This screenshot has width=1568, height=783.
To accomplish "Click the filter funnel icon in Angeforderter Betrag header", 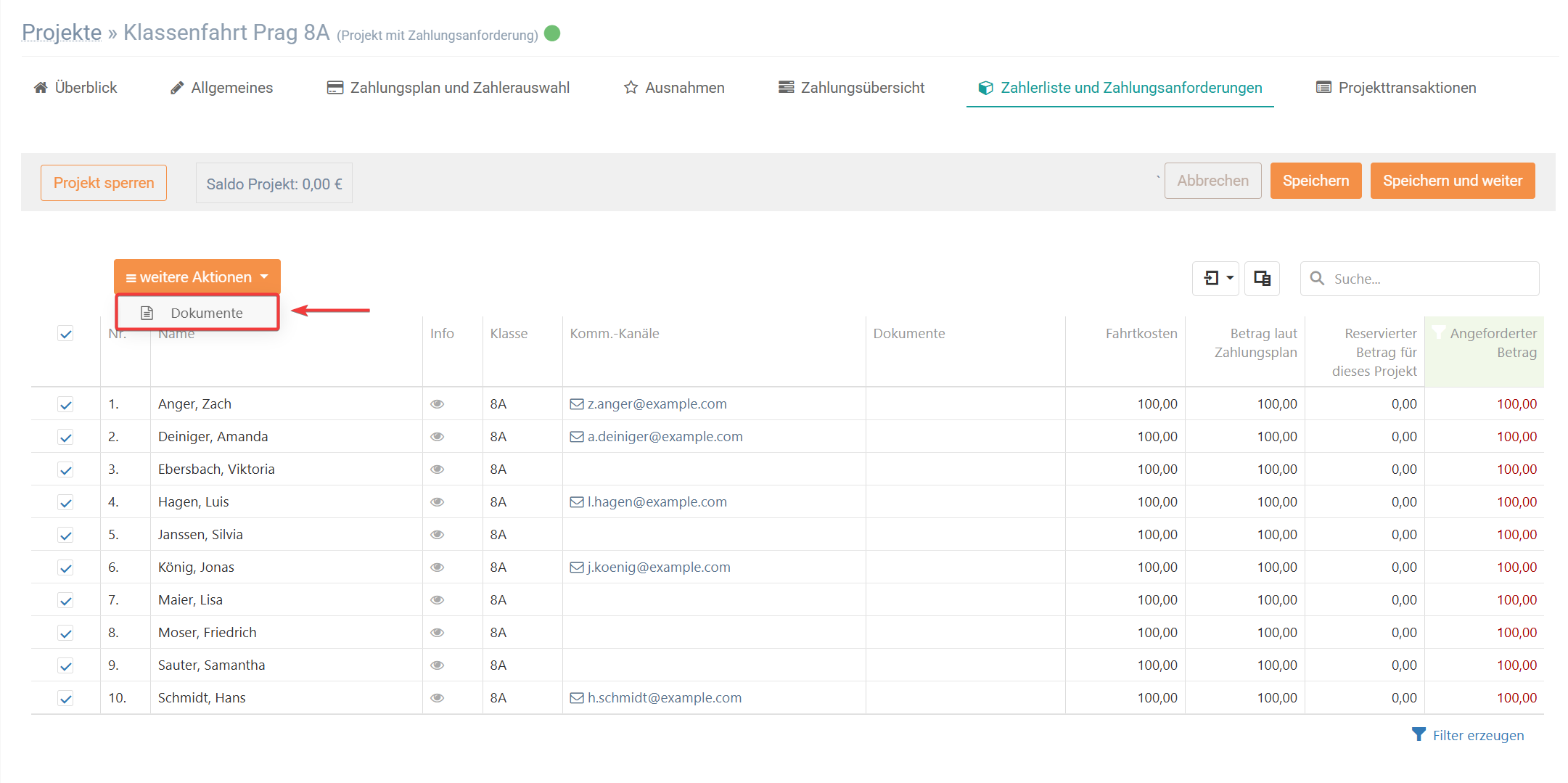I will (x=1438, y=333).
